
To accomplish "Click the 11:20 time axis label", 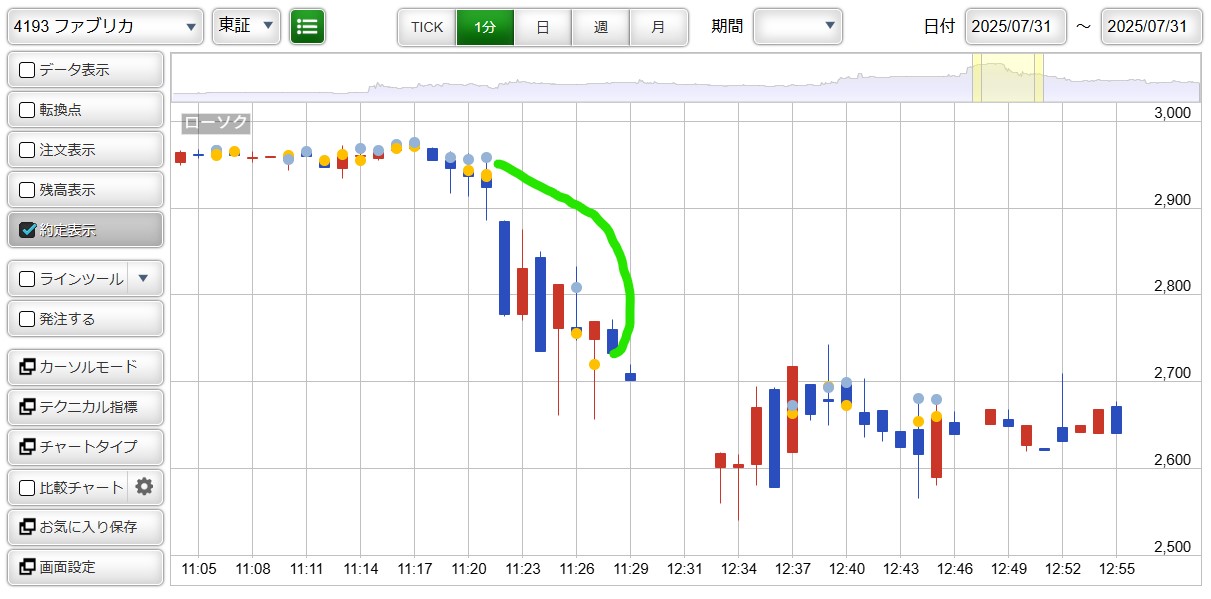I will [469, 568].
